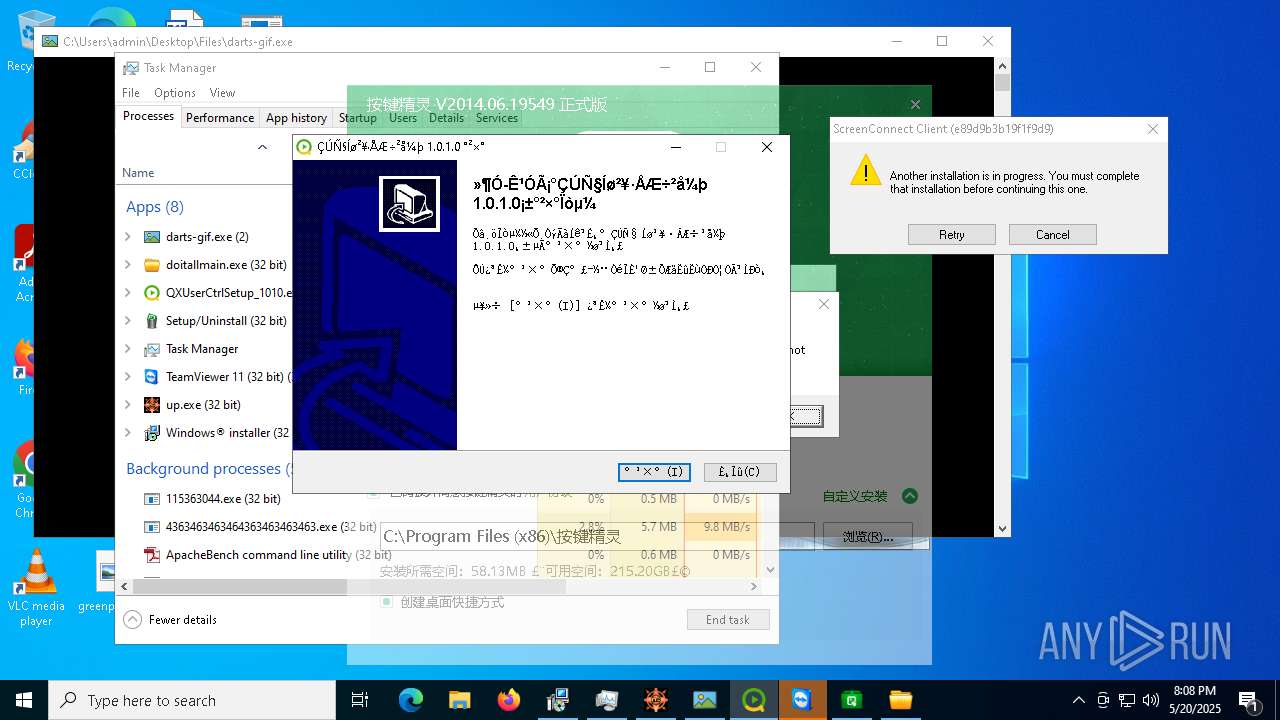Screen dimensions: 1280x720
Task: Expand Task Manager process row
Action: (128, 349)
